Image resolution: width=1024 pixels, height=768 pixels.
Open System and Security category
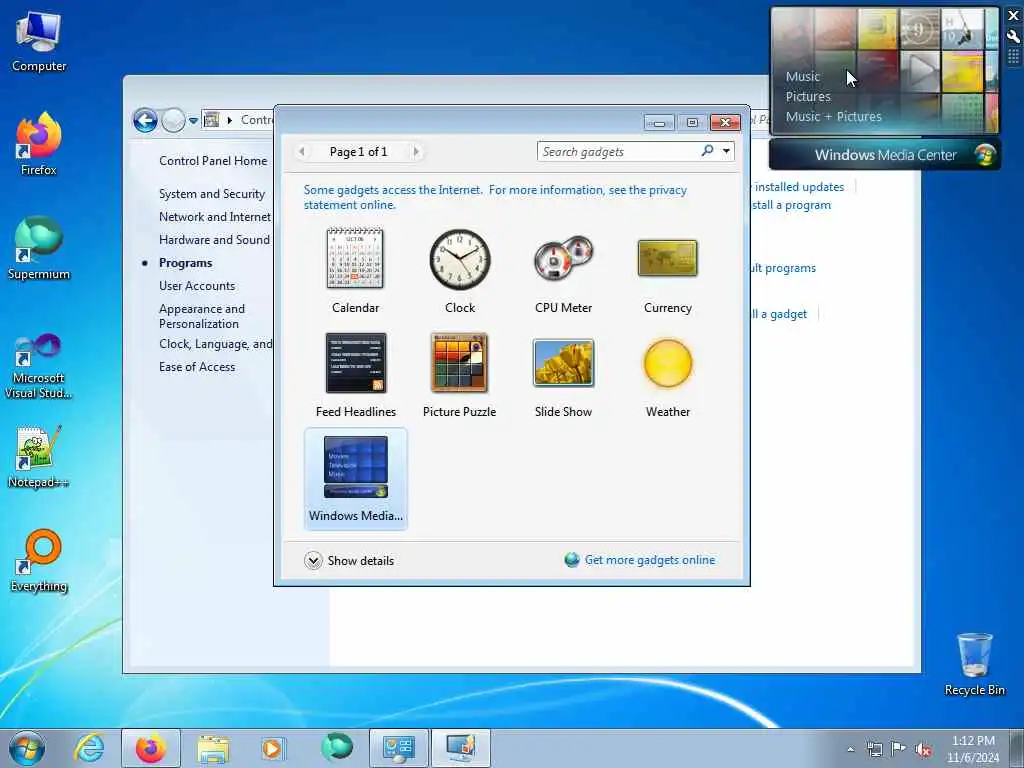(212, 194)
